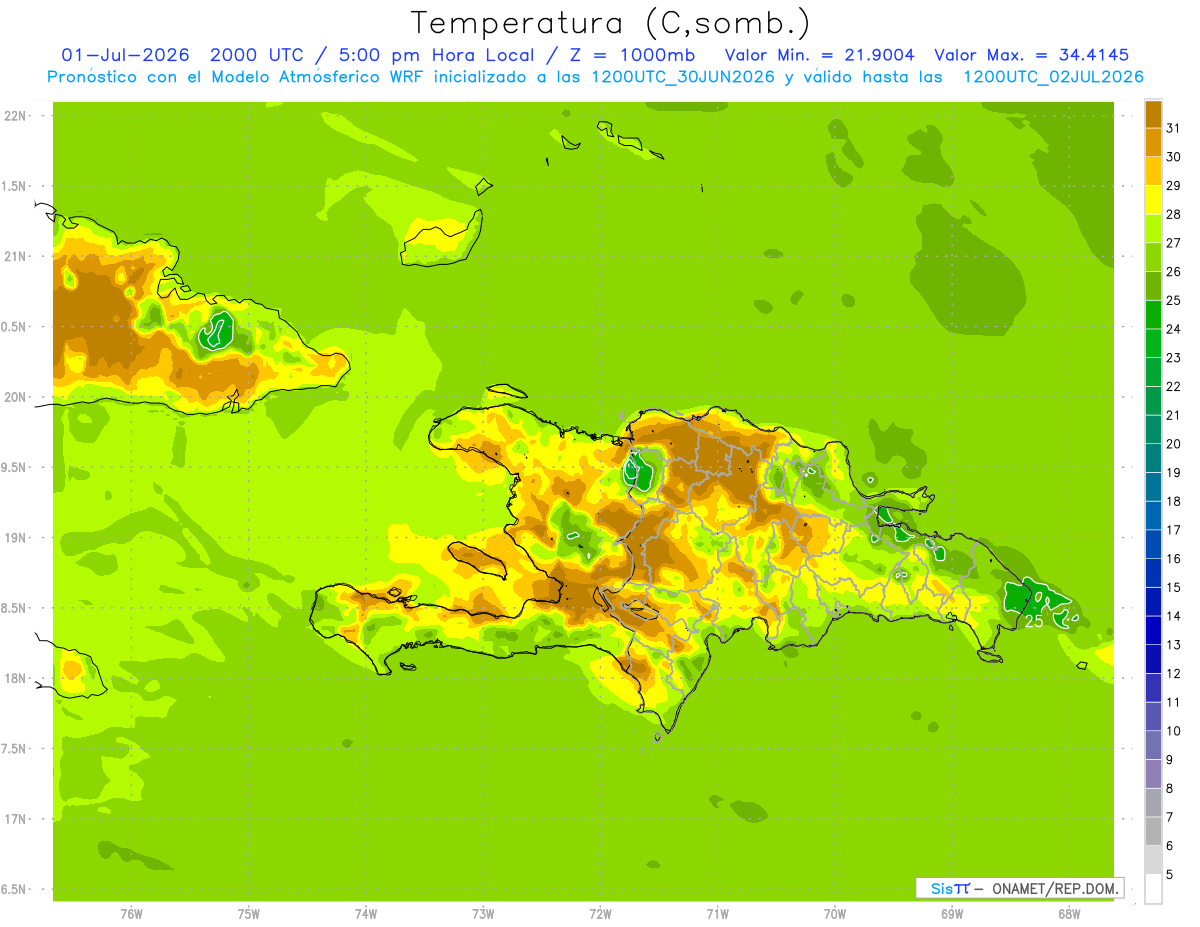Click the '75W' longitude axis label
The width and height of the screenshot is (1200, 927).
tap(248, 915)
